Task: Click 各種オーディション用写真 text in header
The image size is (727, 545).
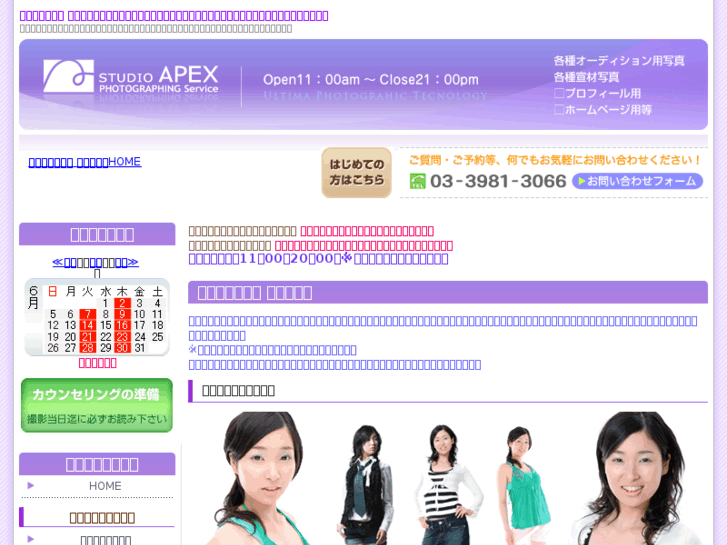Action: [x=619, y=61]
